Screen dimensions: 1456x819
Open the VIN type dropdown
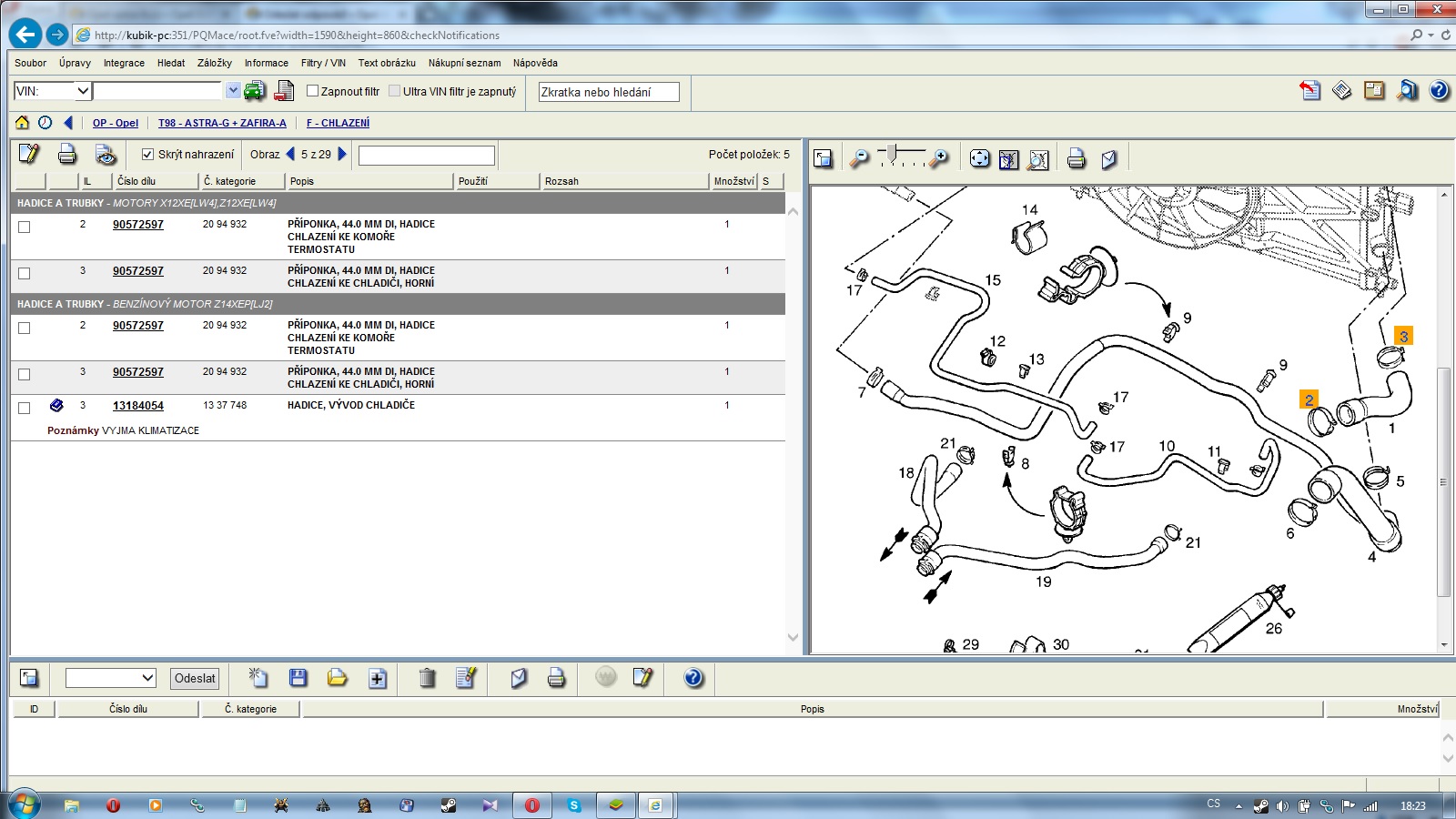[82, 91]
